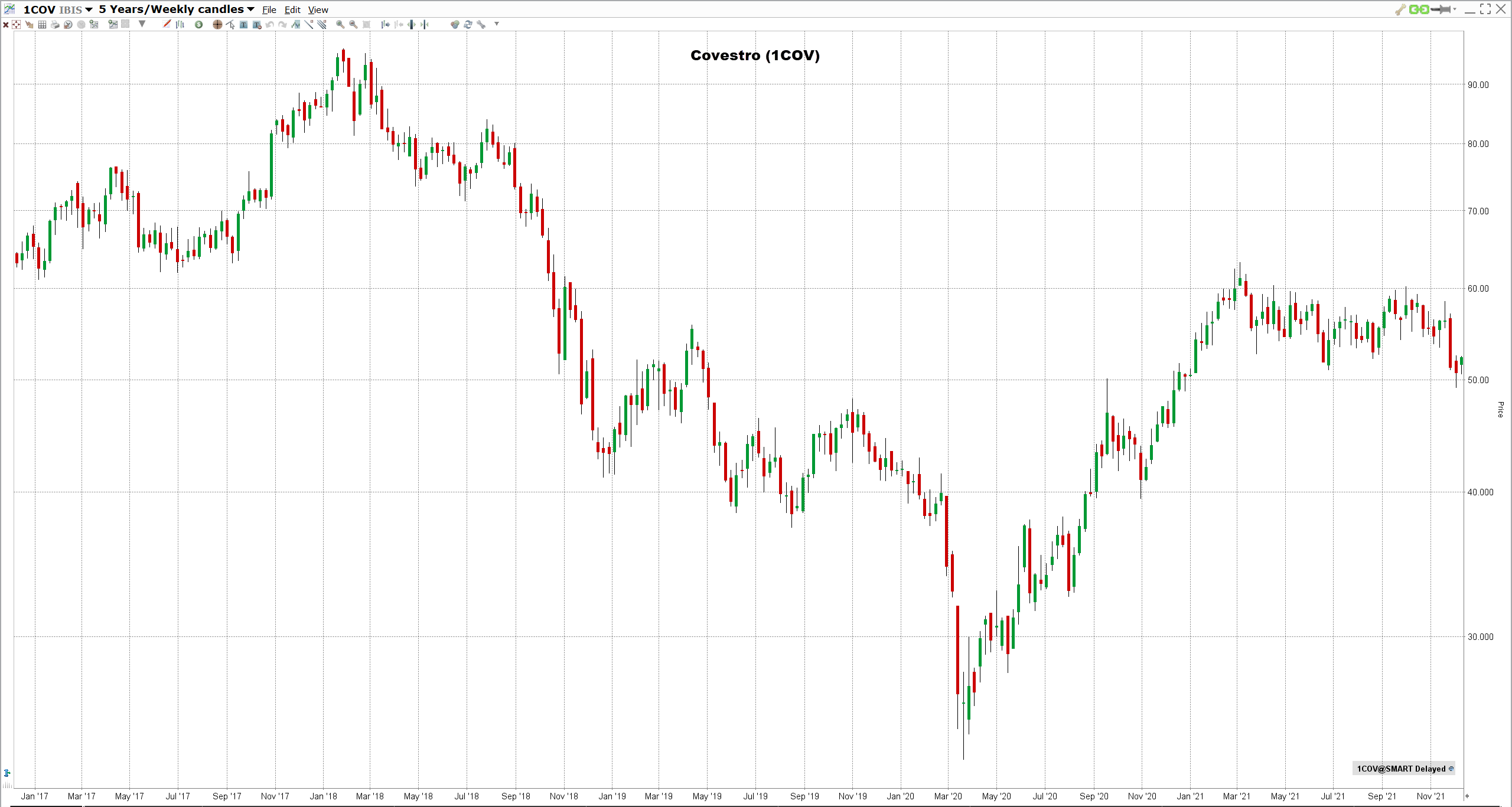The image size is (1512, 807).
Task: Activate the round crosshair cursor tool
Action: click(217, 24)
